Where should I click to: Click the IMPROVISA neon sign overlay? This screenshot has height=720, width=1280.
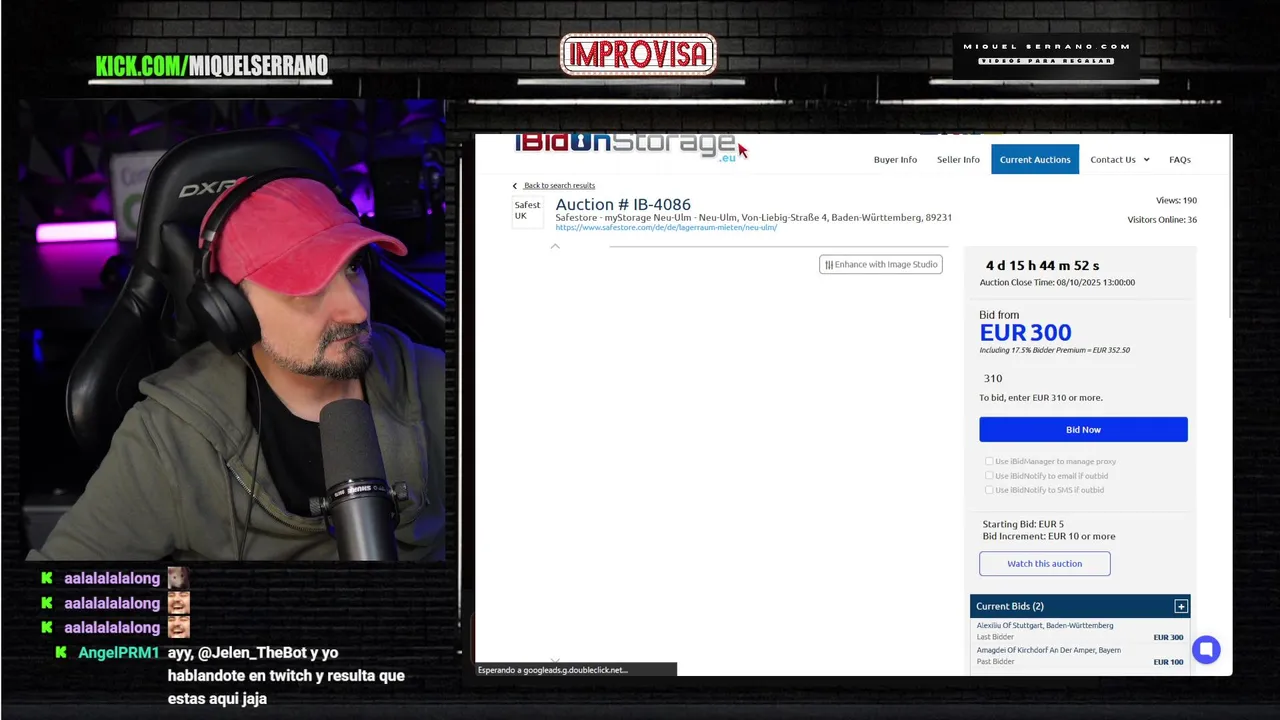[638, 55]
